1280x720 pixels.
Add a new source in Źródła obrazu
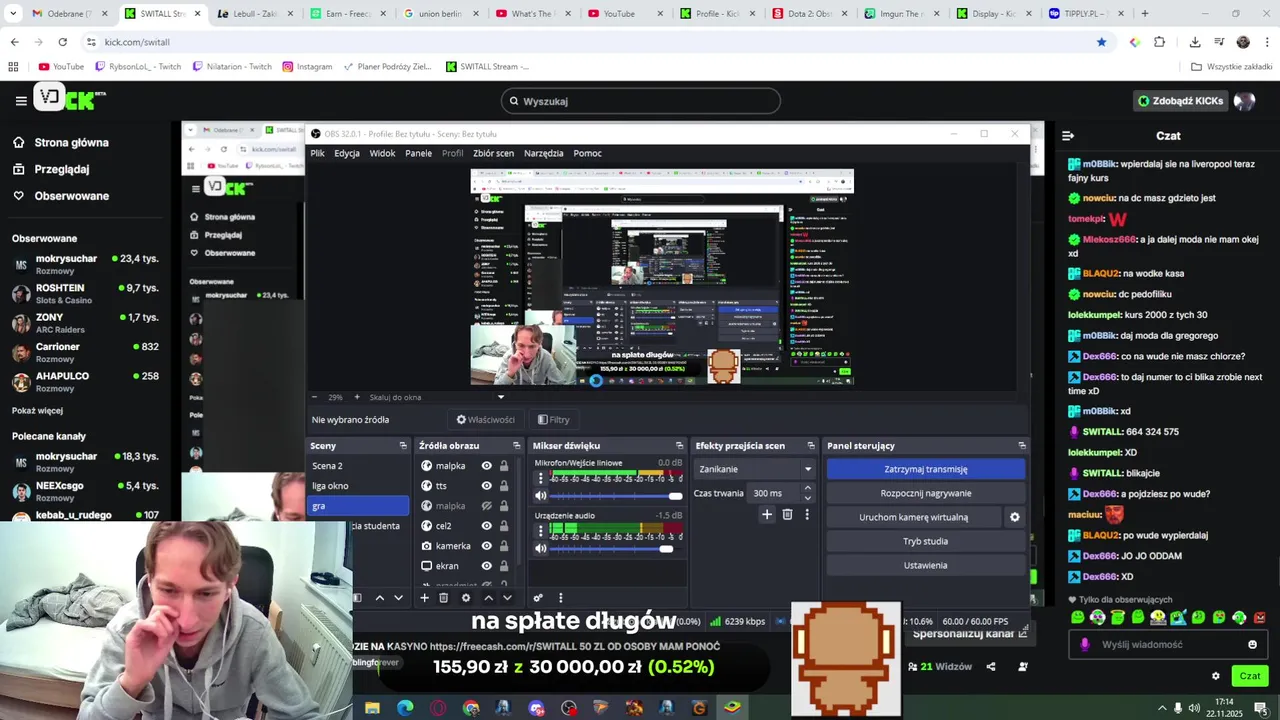coord(424,598)
